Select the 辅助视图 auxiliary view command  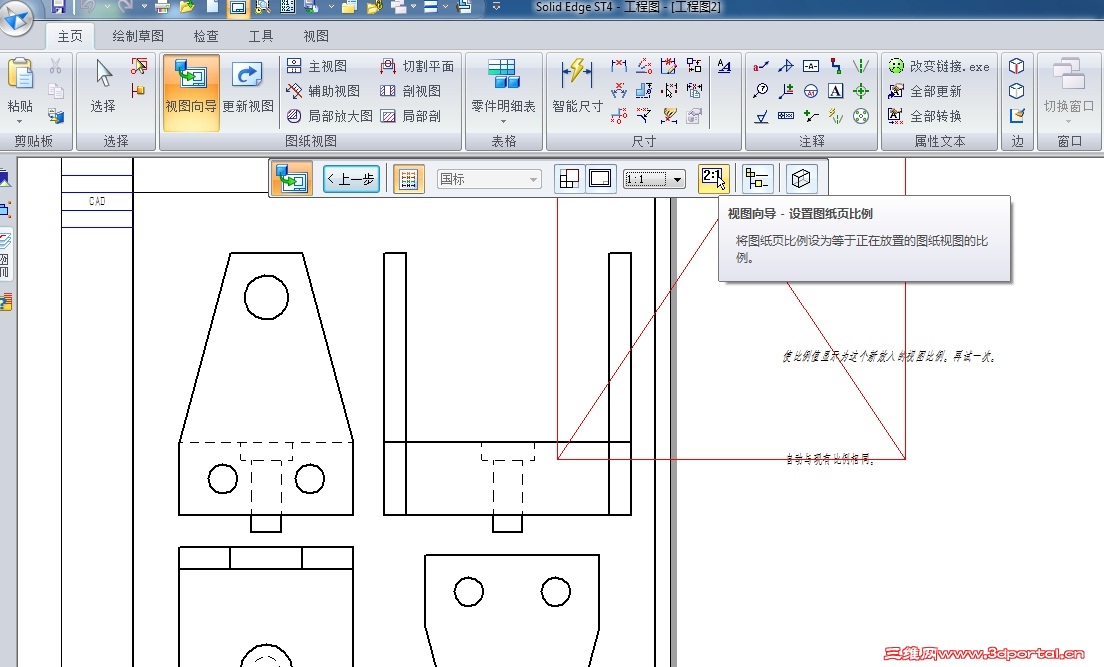point(323,91)
